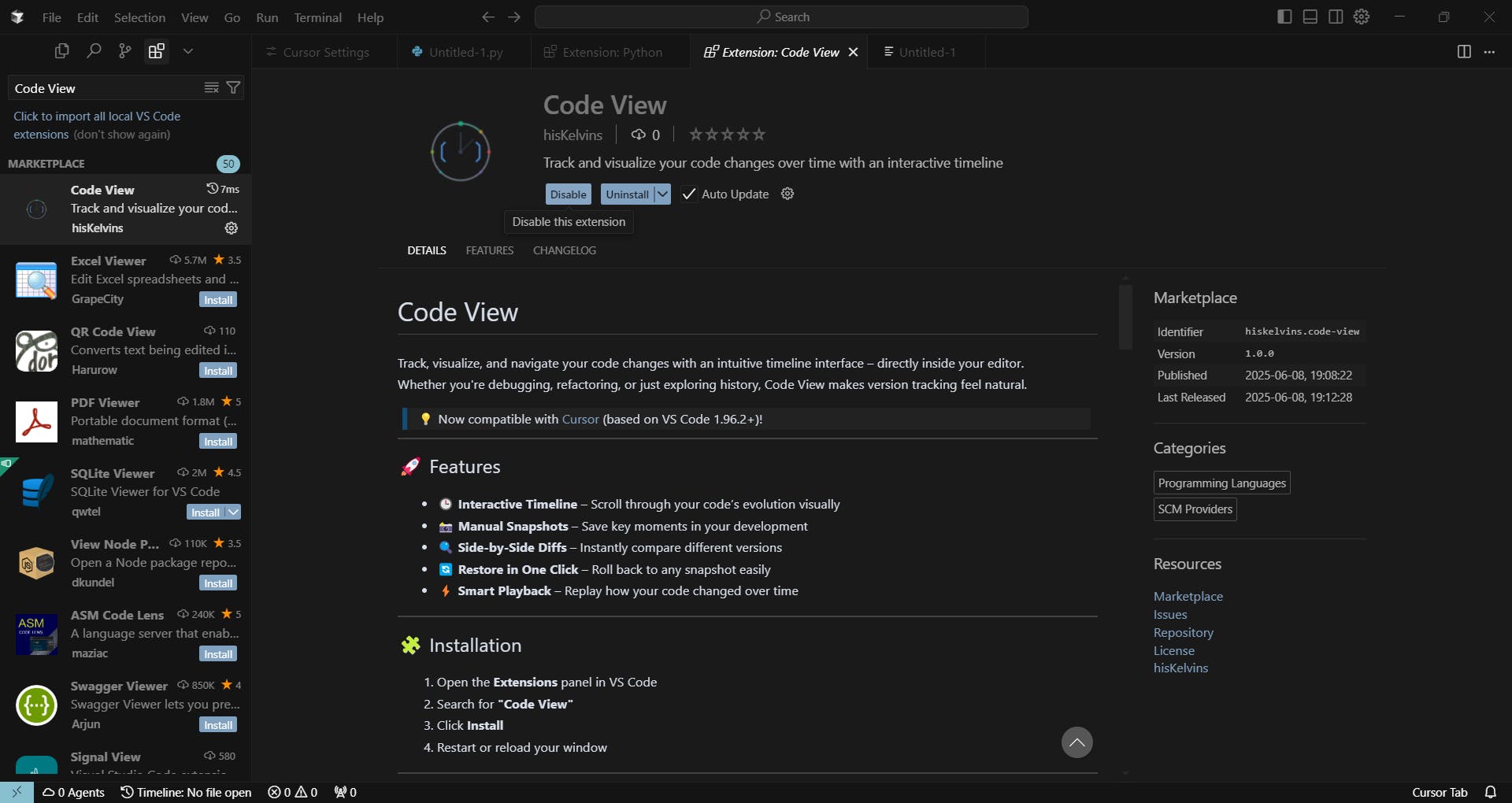The width and height of the screenshot is (1512, 803).
Task: Open the Swagger Viewer extension icon
Action: tap(36, 705)
